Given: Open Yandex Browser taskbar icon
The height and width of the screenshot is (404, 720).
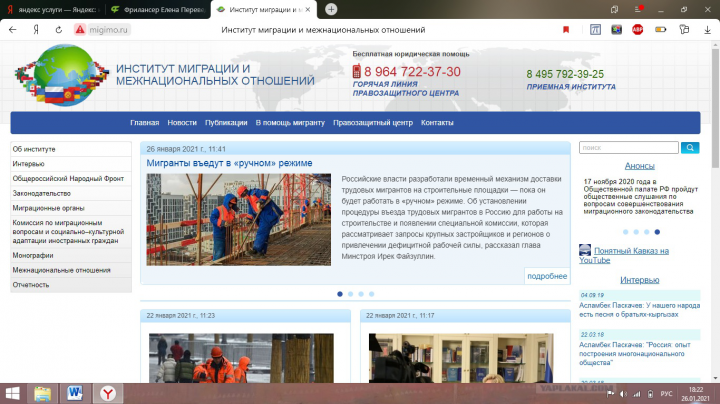Looking at the screenshot, I should [108, 393].
